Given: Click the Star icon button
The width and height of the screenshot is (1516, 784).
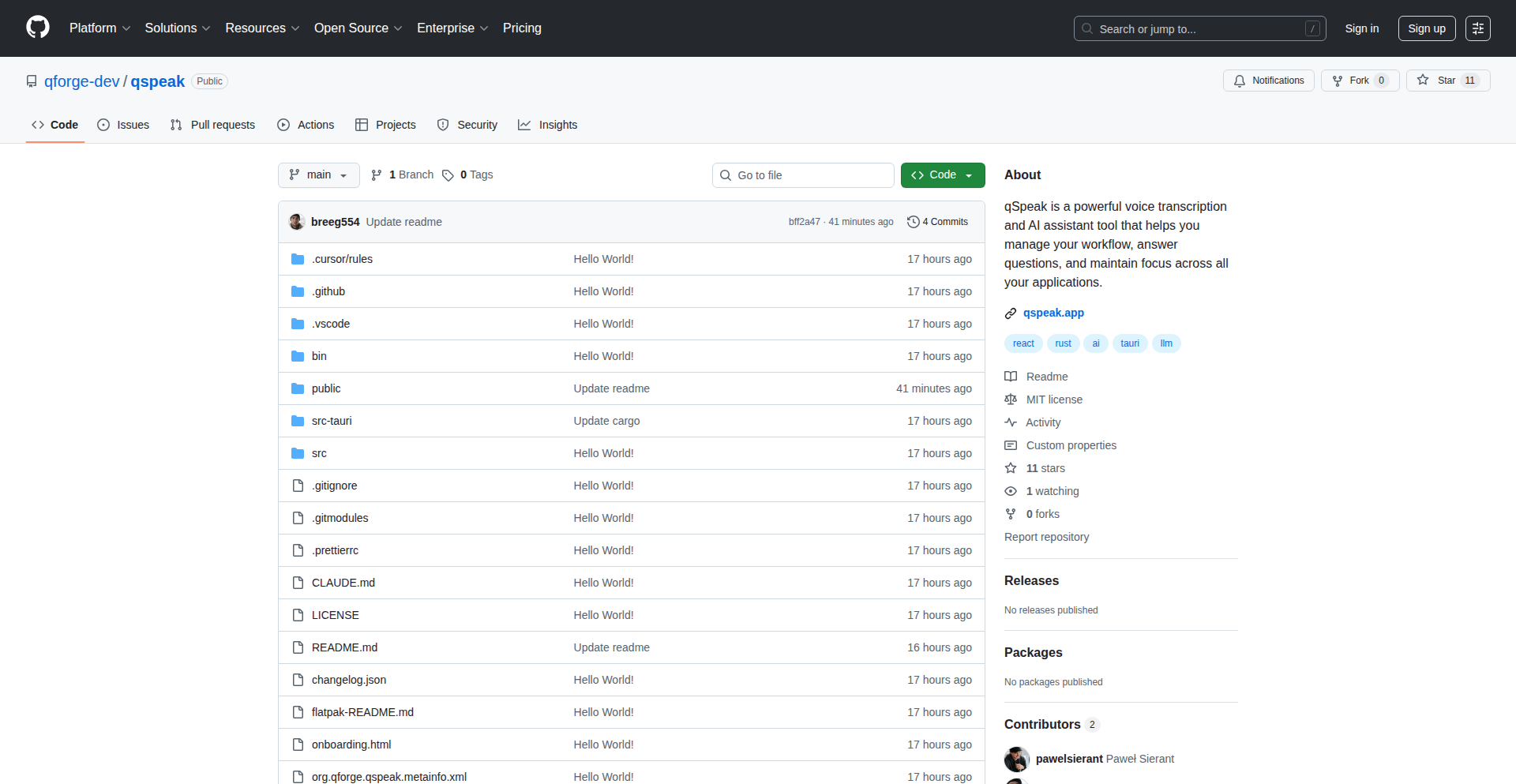Looking at the screenshot, I should pyautogui.click(x=1423, y=81).
